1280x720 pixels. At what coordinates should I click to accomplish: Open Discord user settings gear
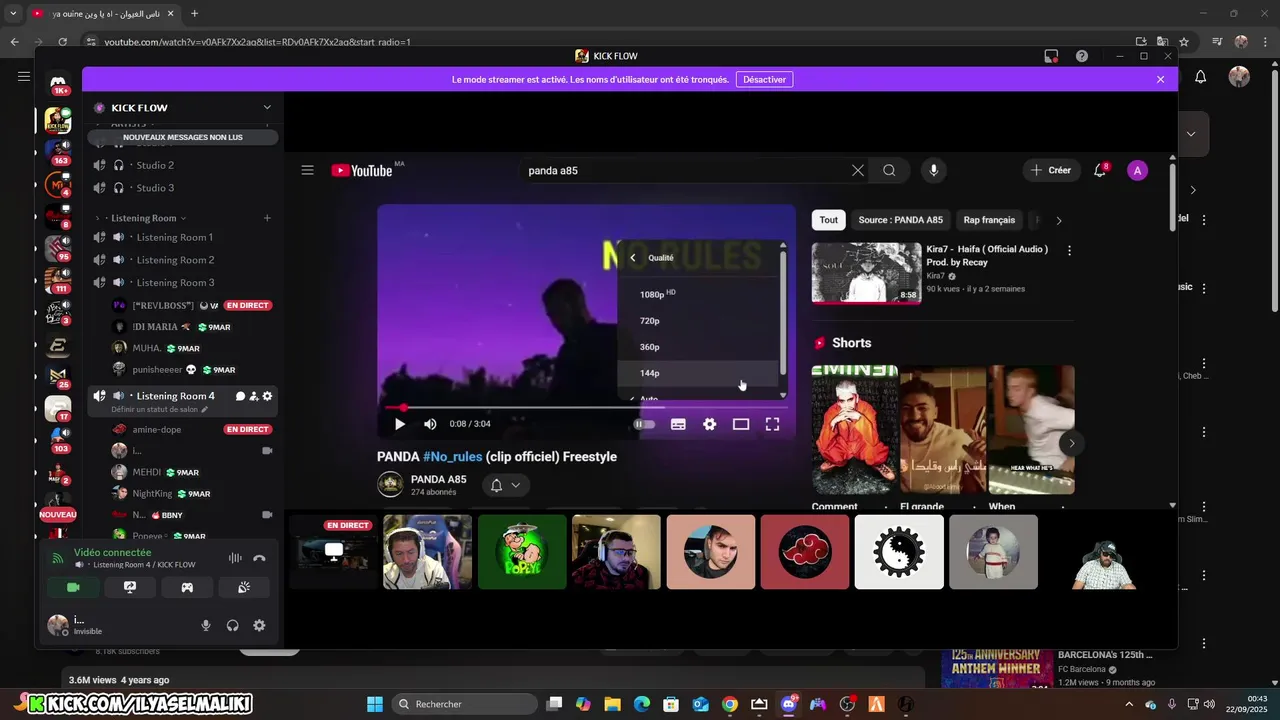point(259,625)
